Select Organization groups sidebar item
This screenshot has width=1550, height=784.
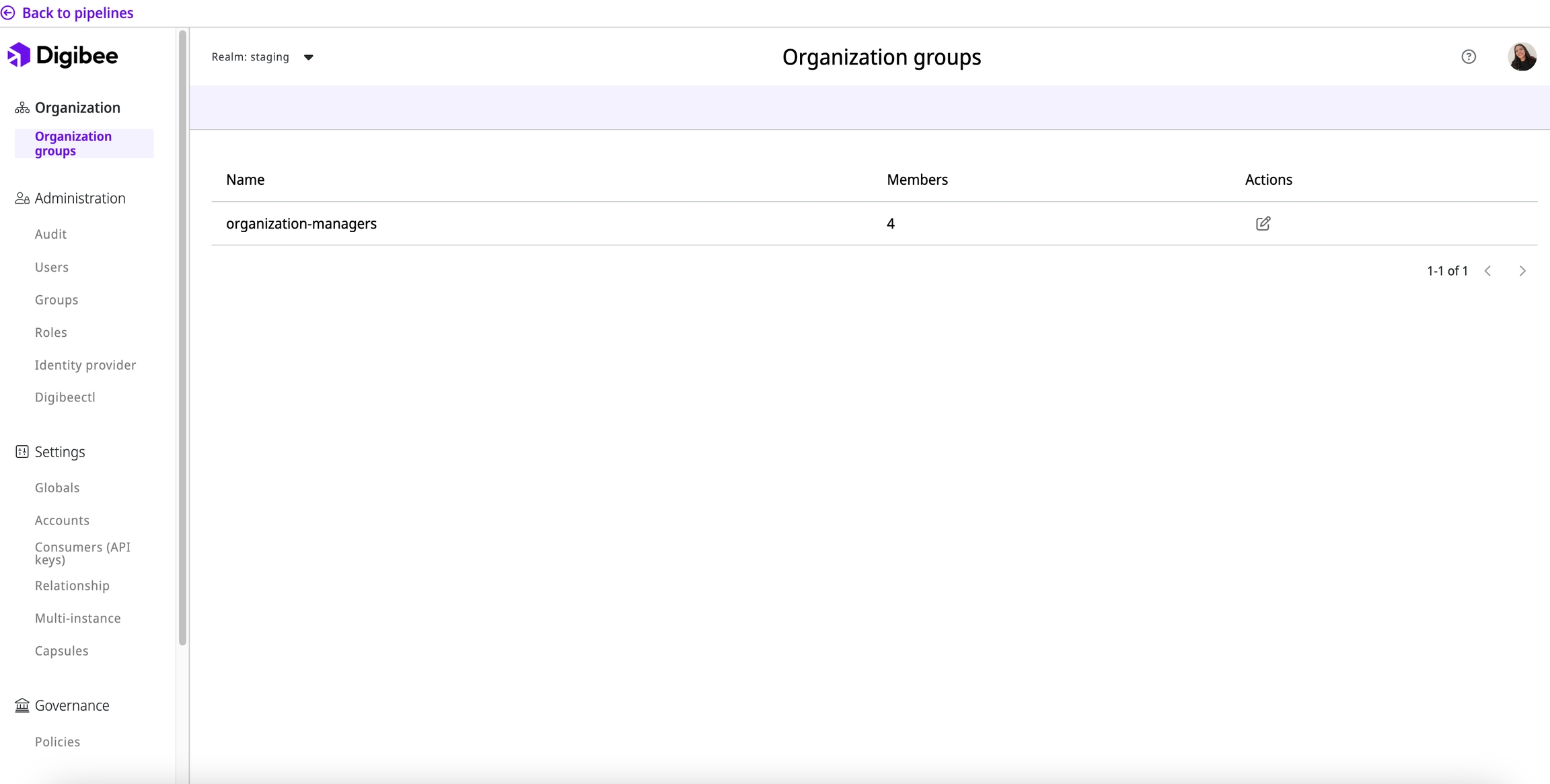click(x=73, y=143)
